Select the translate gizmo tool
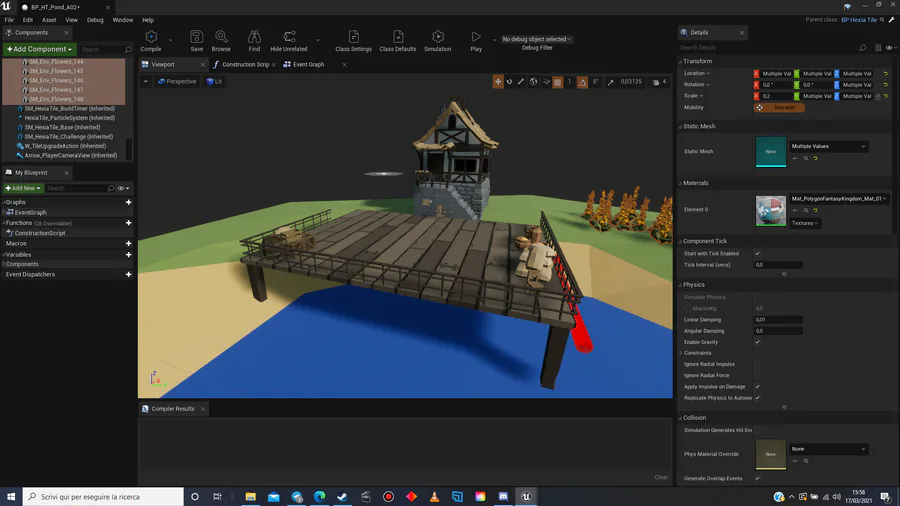 [498, 81]
